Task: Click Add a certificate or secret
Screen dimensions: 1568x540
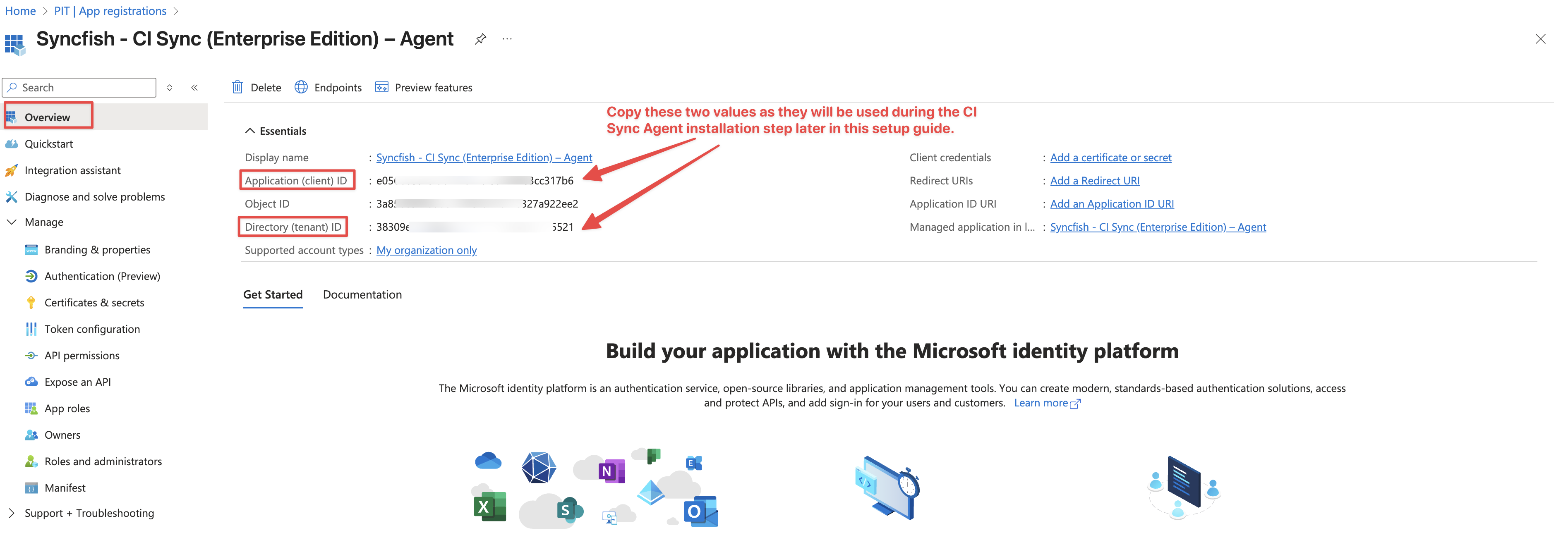Action: pyautogui.click(x=1110, y=158)
